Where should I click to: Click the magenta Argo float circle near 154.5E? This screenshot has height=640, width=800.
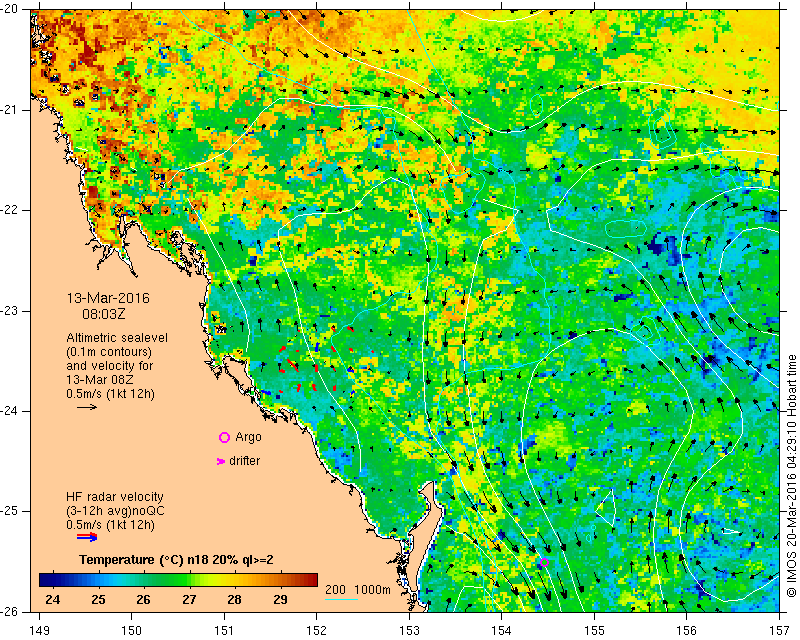(x=544, y=562)
